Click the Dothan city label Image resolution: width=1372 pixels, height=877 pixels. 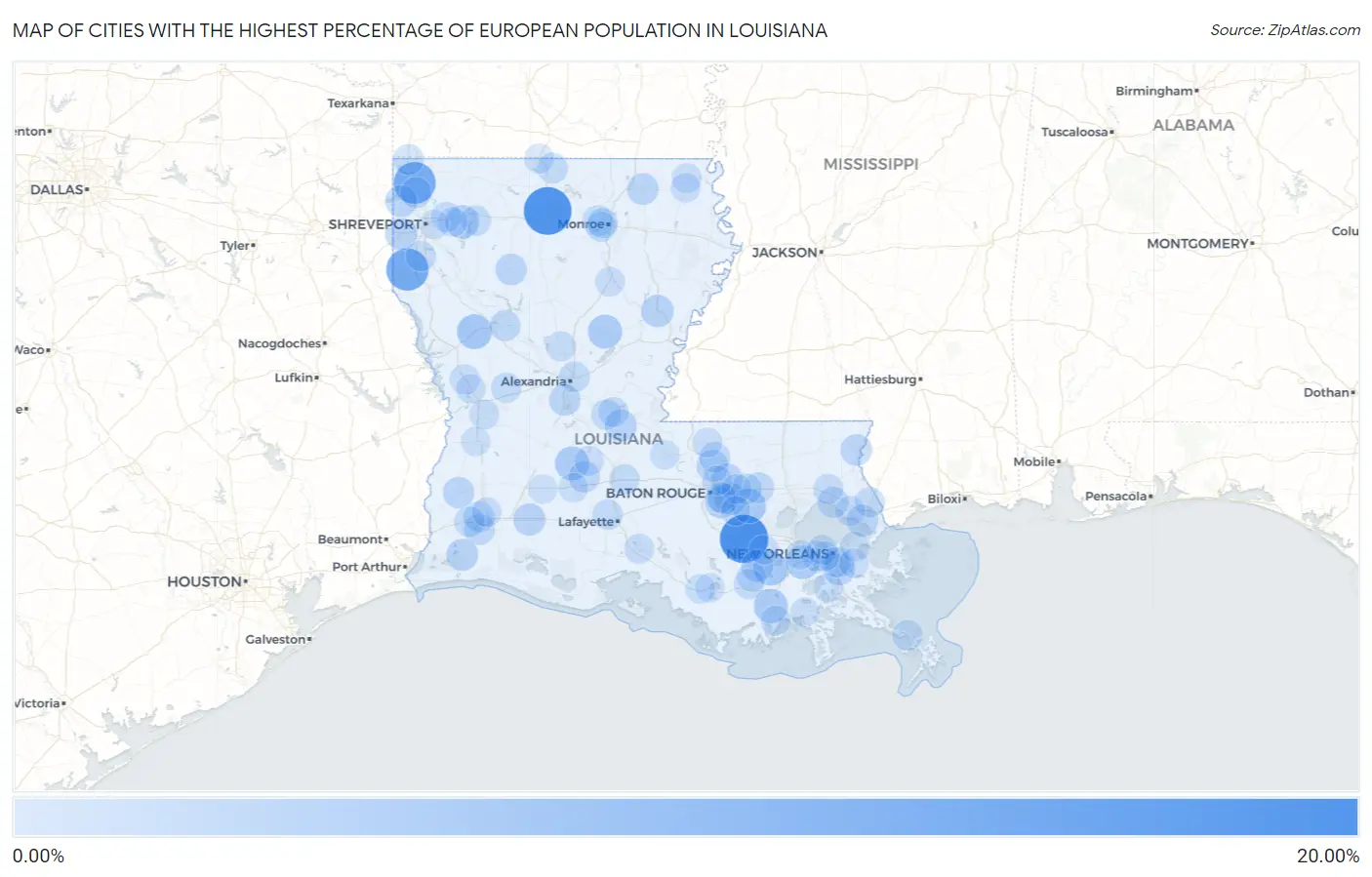tap(1326, 392)
